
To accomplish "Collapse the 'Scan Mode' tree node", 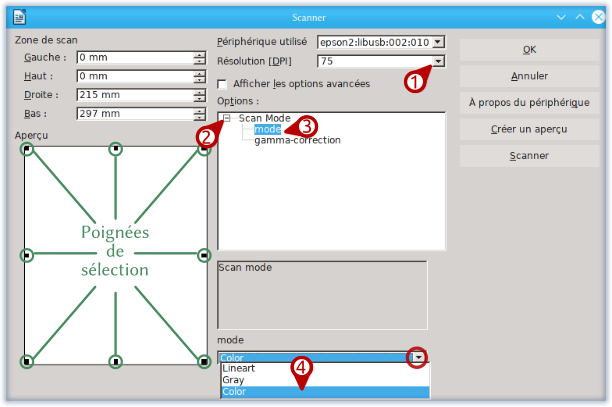I will [227, 118].
